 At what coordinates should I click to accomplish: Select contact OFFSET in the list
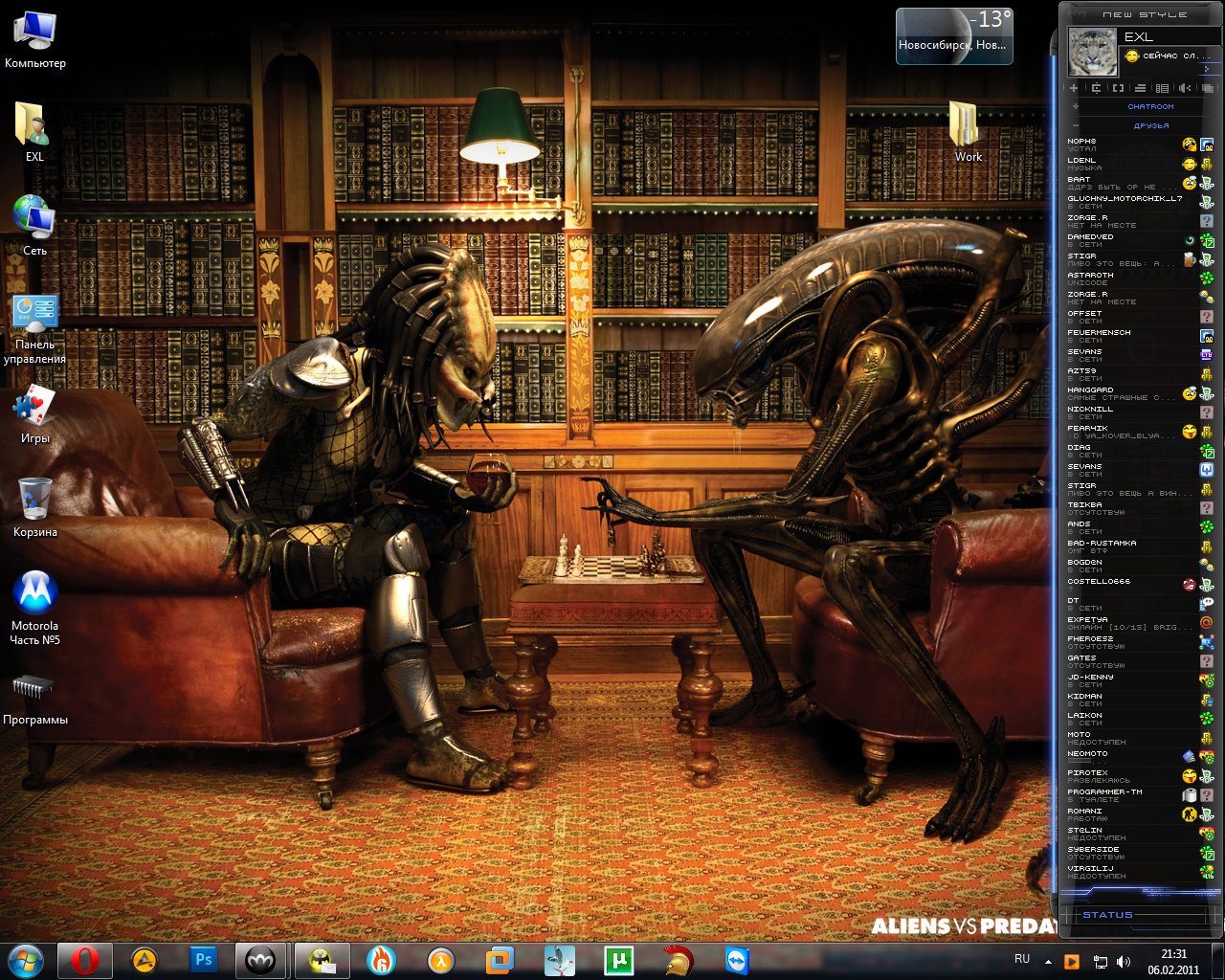tap(1141, 317)
